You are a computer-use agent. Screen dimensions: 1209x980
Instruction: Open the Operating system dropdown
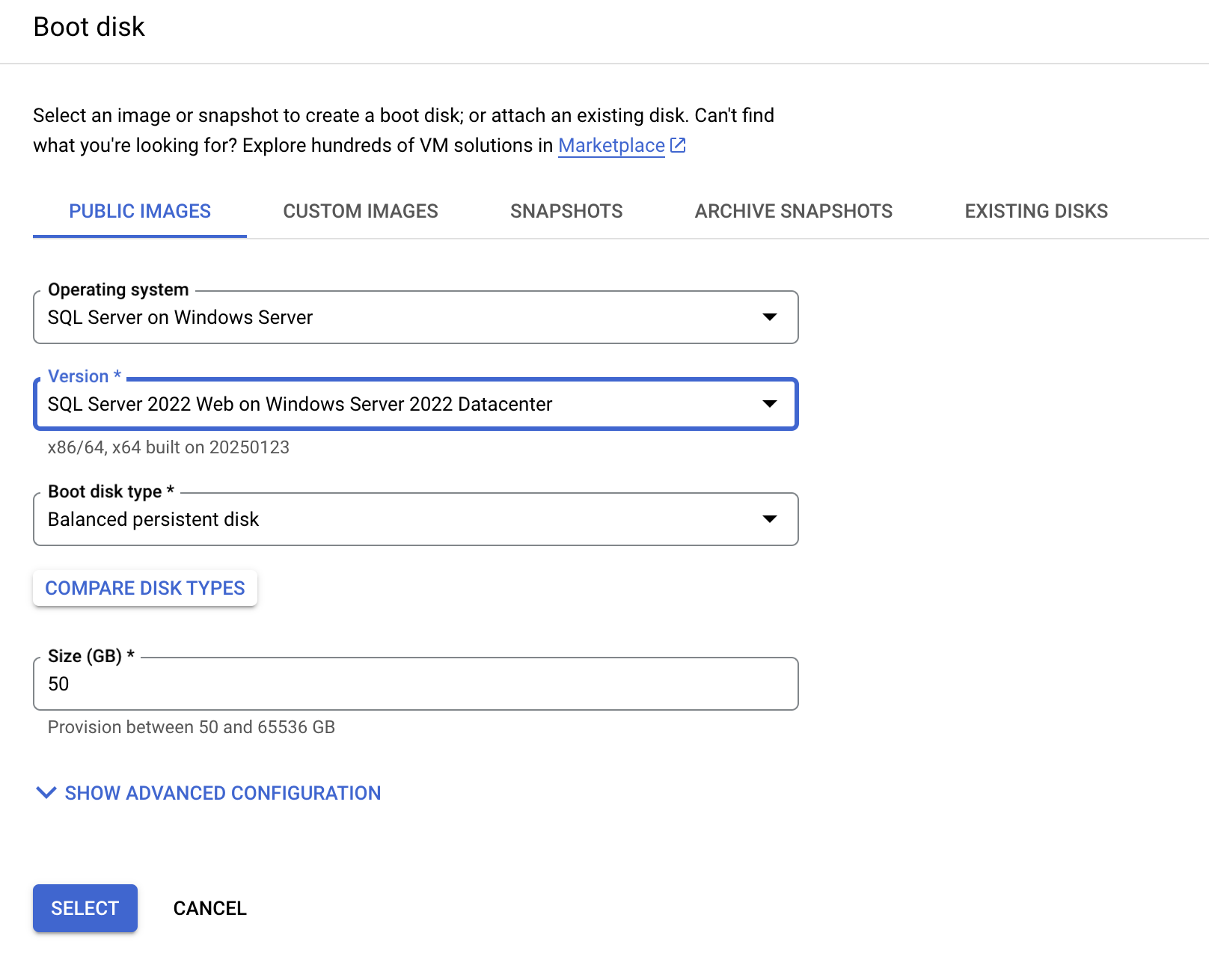(416, 317)
